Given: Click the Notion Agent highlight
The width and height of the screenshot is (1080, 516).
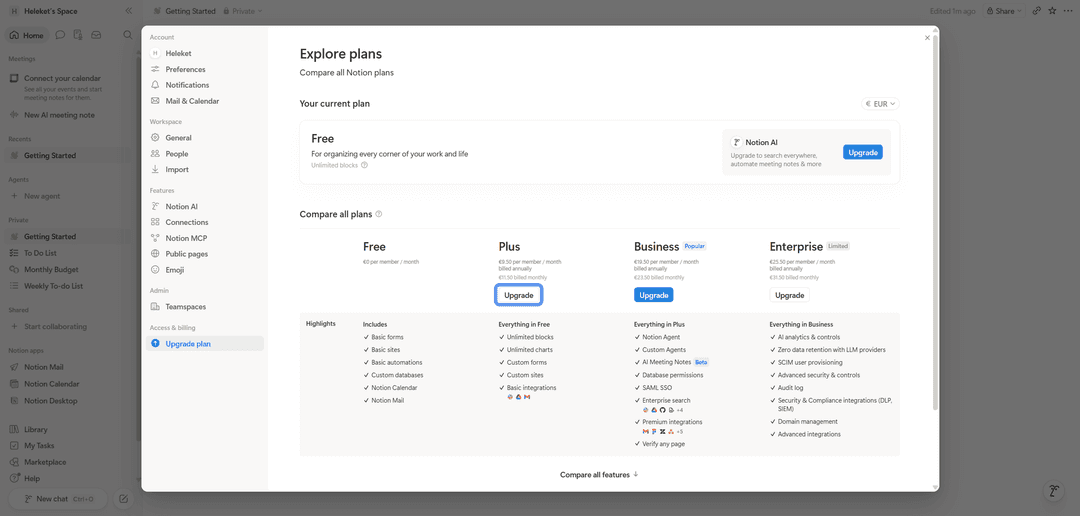Looking at the screenshot, I should point(661,337).
